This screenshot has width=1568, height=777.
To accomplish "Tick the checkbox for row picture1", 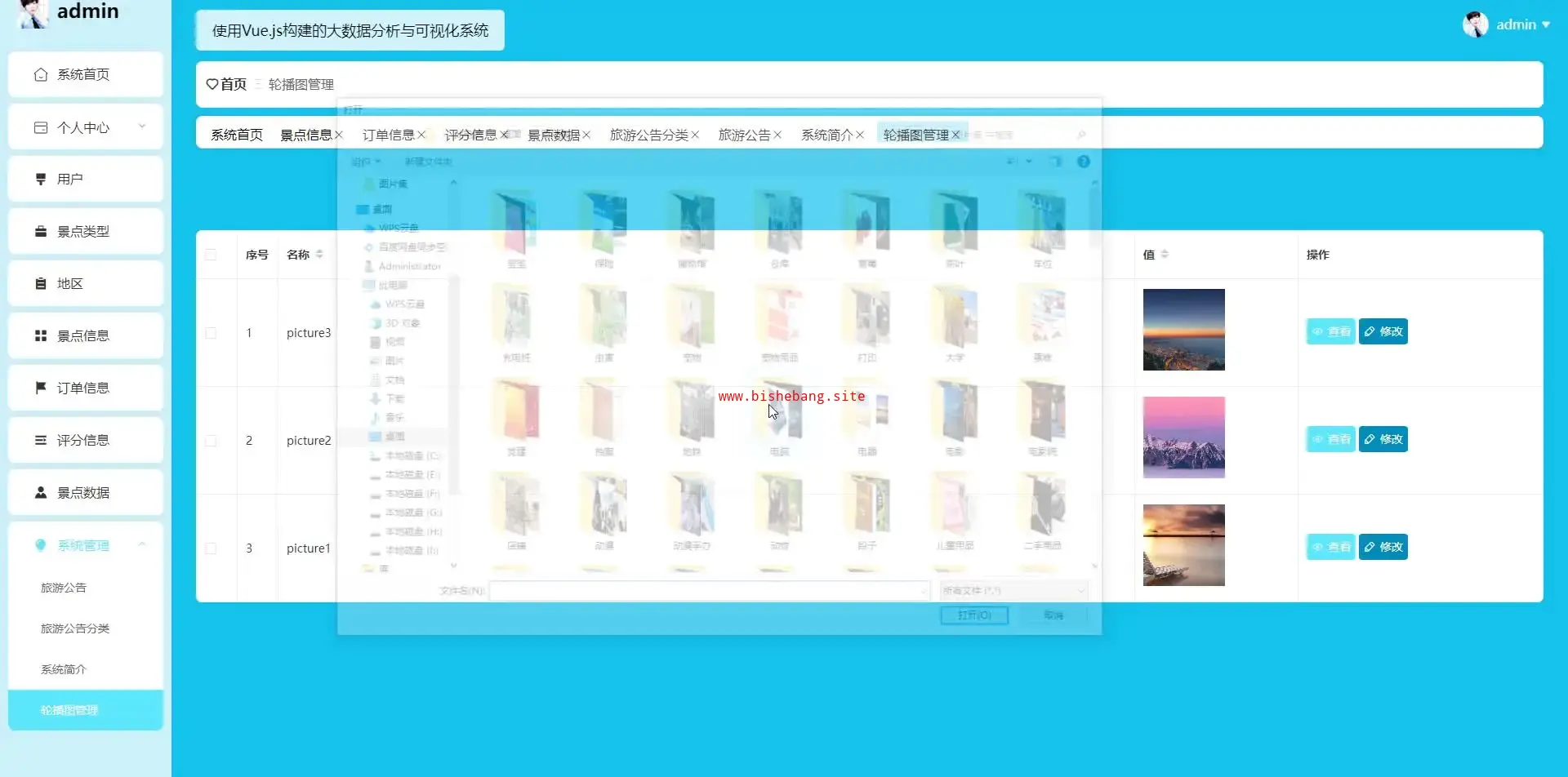I will [211, 548].
